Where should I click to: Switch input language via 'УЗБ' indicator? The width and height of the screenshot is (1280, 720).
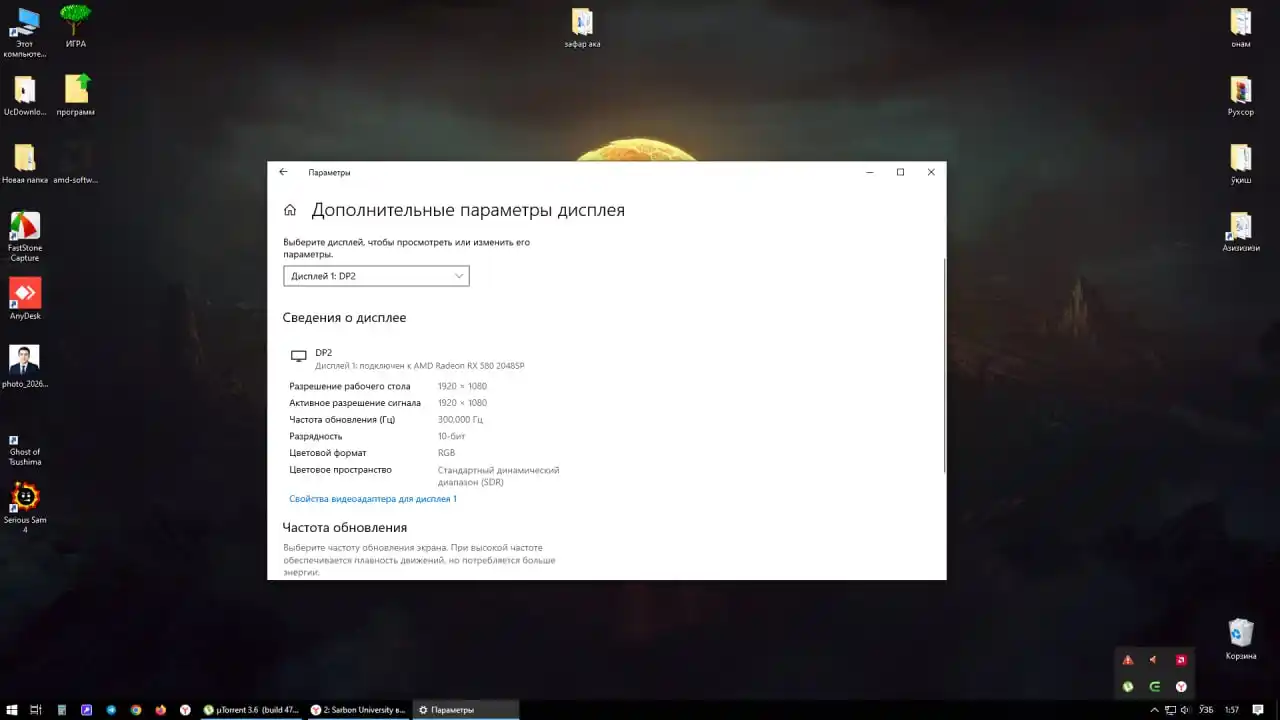coord(1206,710)
